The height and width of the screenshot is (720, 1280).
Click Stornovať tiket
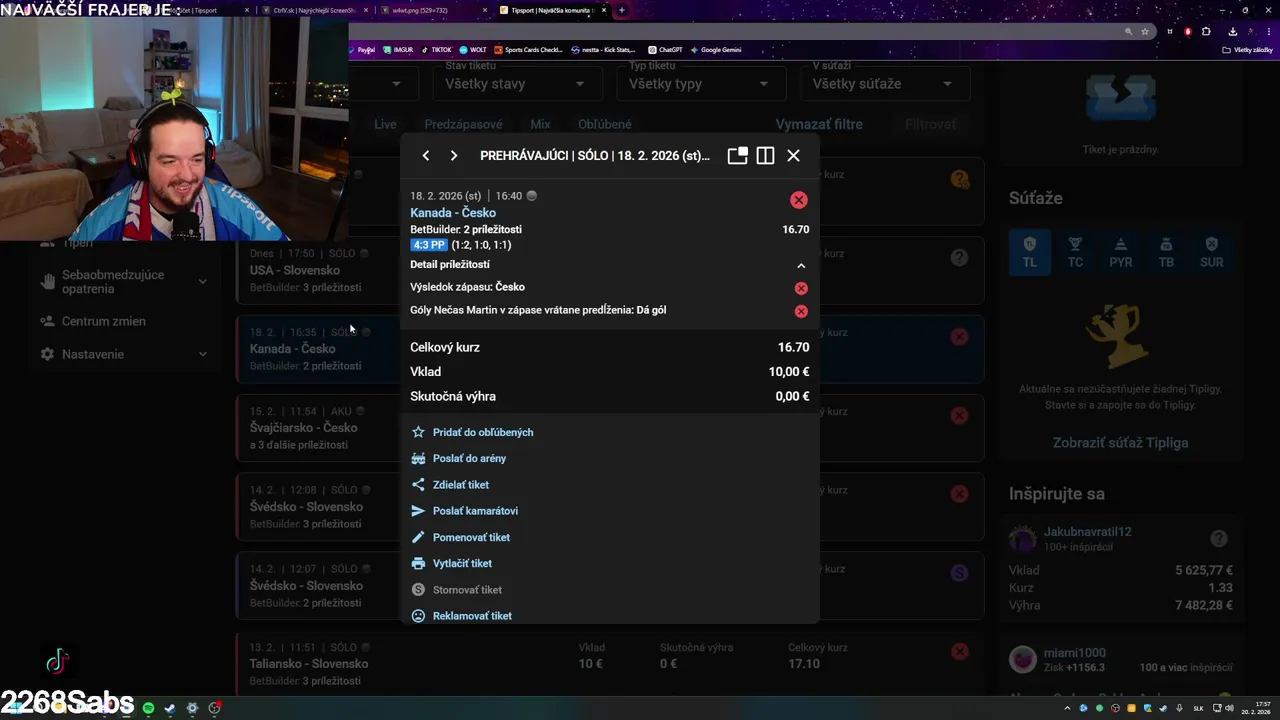click(x=467, y=590)
